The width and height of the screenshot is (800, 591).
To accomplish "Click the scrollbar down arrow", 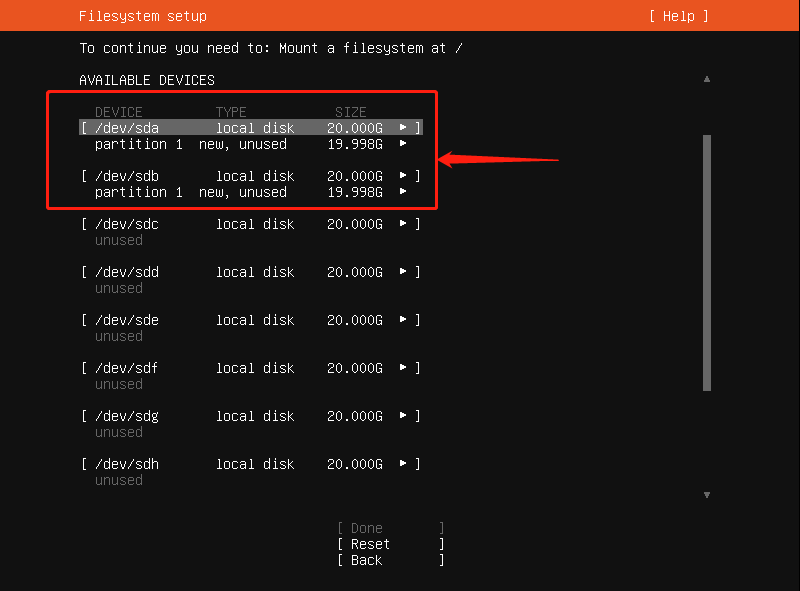I will coord(707,494).
